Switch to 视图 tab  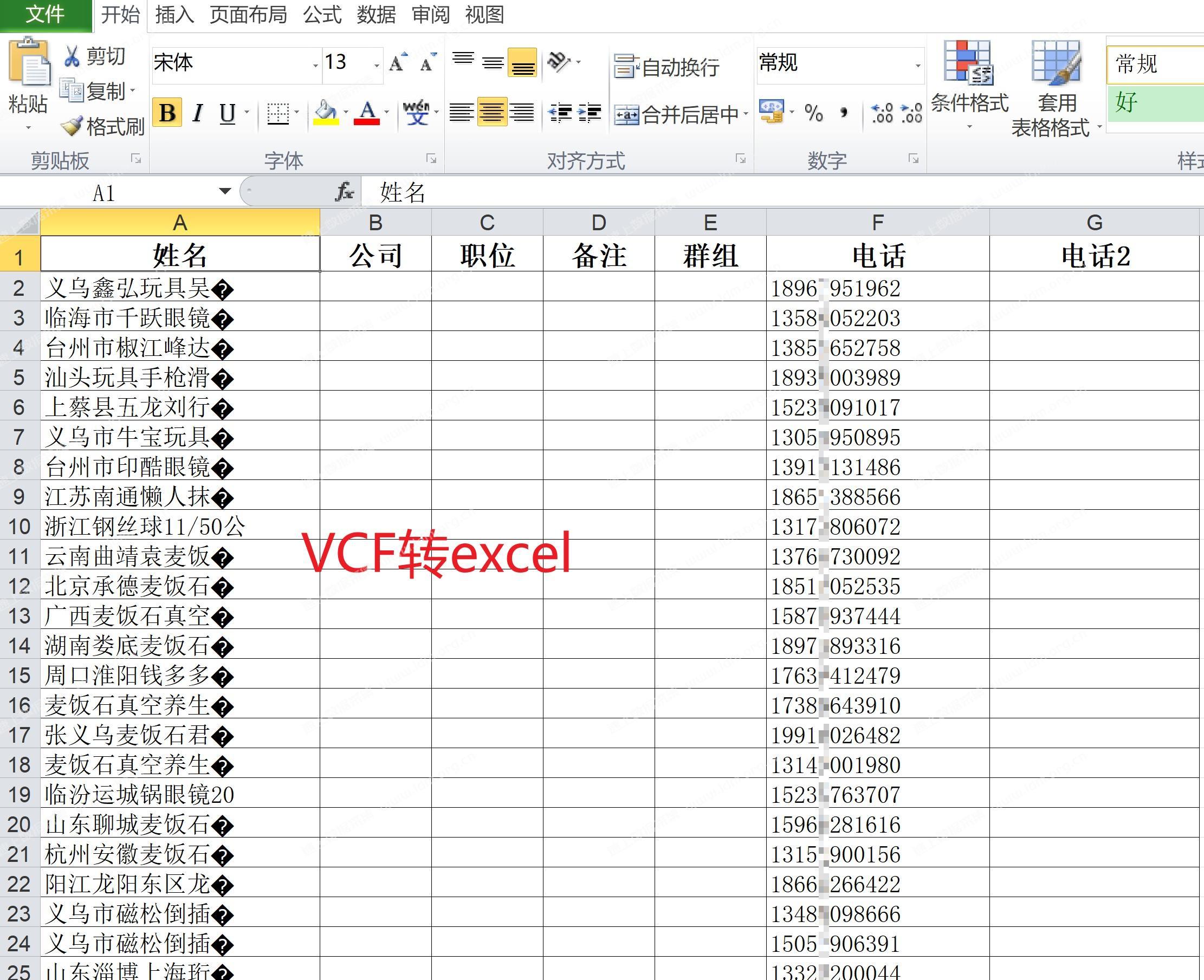tap(484, 15)
